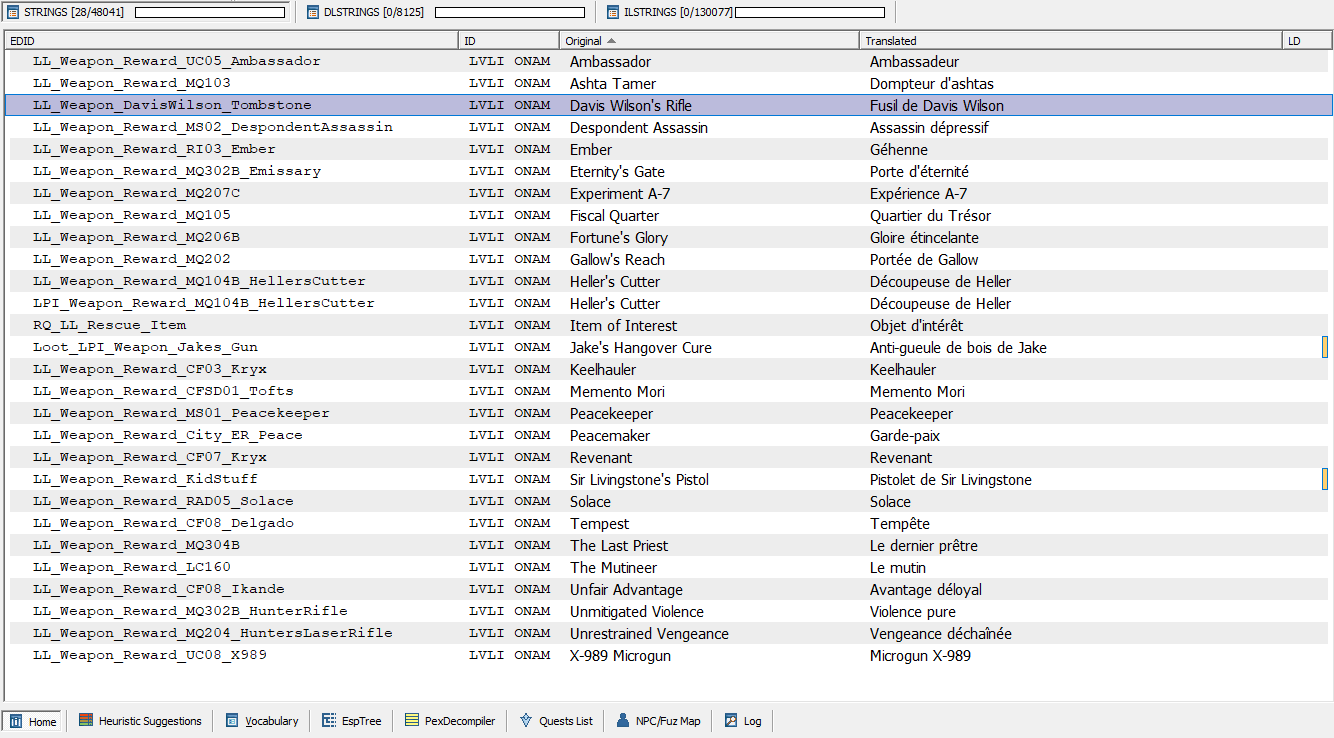Click the NPC/Fuz Map person icon
The height and width of the screenshot is (738, 1334).
623,721
